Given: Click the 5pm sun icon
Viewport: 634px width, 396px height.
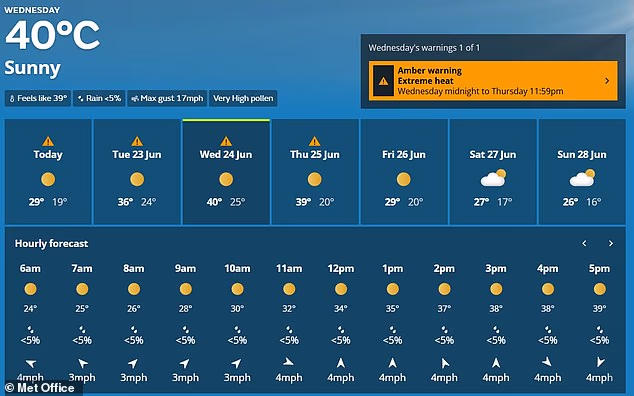Looking at the screenshot, I should coord(600,289).
